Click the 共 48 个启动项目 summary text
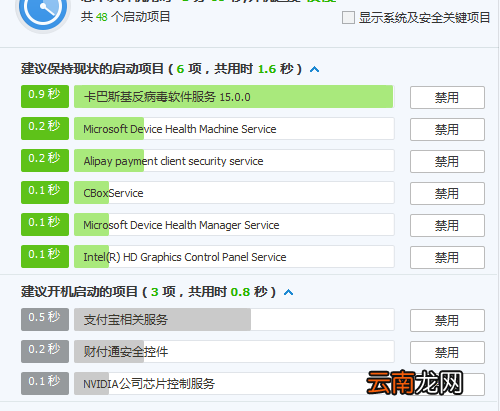This screenshot has height=411, width=500. 125,17
